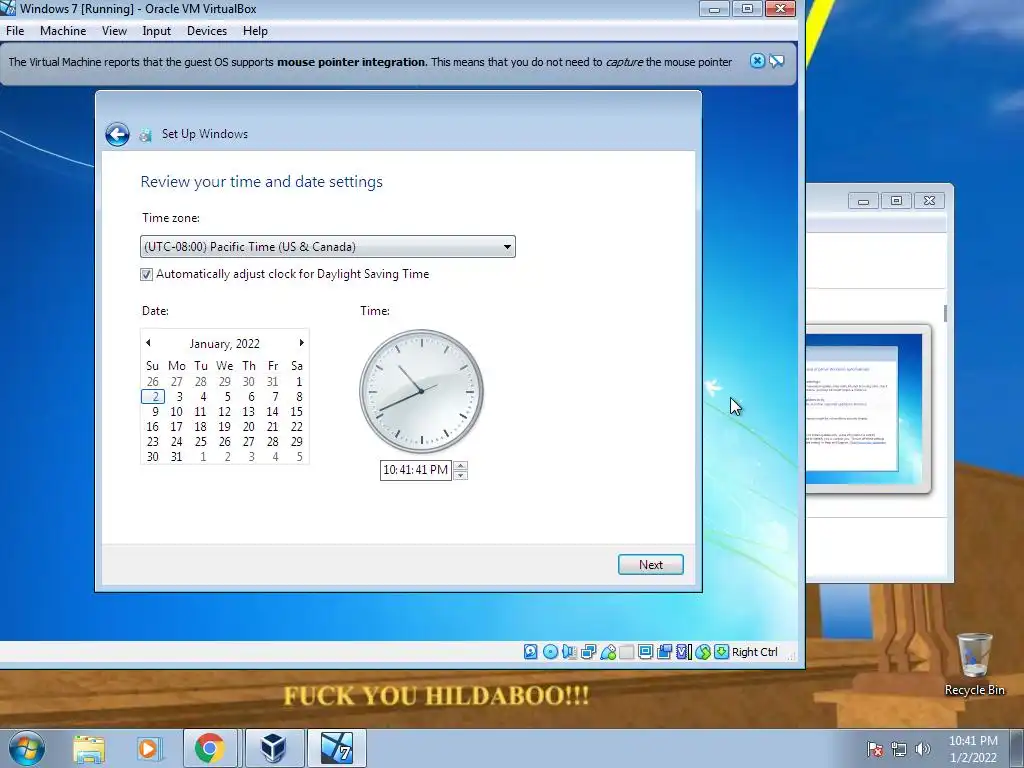Maximize the background window
Viewport: 1024px width, 768px height.
click(x=897, y=200)
